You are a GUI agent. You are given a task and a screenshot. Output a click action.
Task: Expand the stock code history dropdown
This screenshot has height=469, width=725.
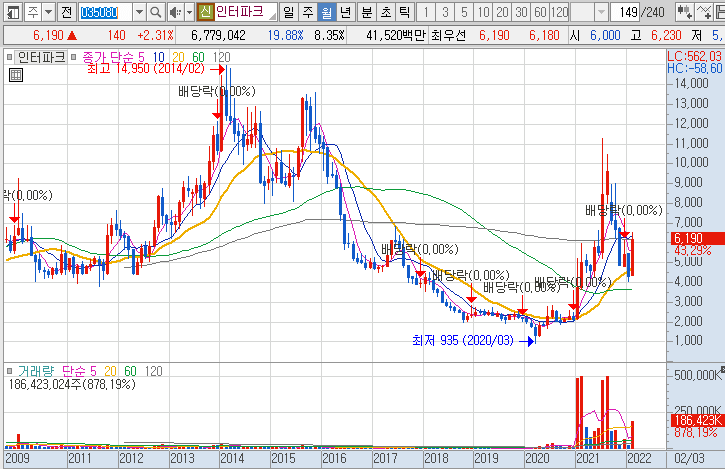click(139, 12)
